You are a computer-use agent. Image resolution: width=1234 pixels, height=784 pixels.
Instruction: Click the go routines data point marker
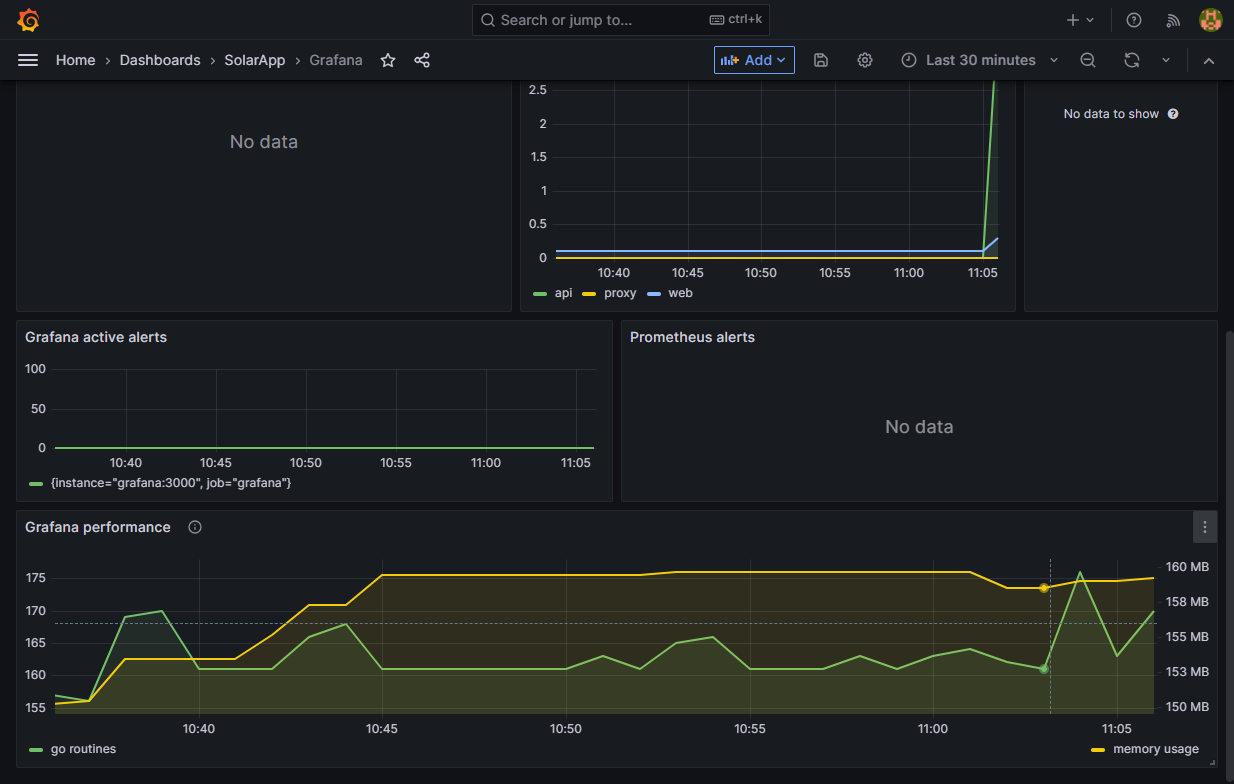pos(1044,668)
